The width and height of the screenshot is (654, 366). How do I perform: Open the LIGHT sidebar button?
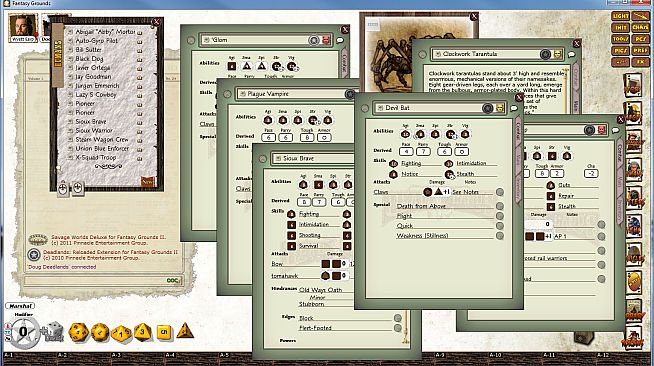tap(620, 16)
